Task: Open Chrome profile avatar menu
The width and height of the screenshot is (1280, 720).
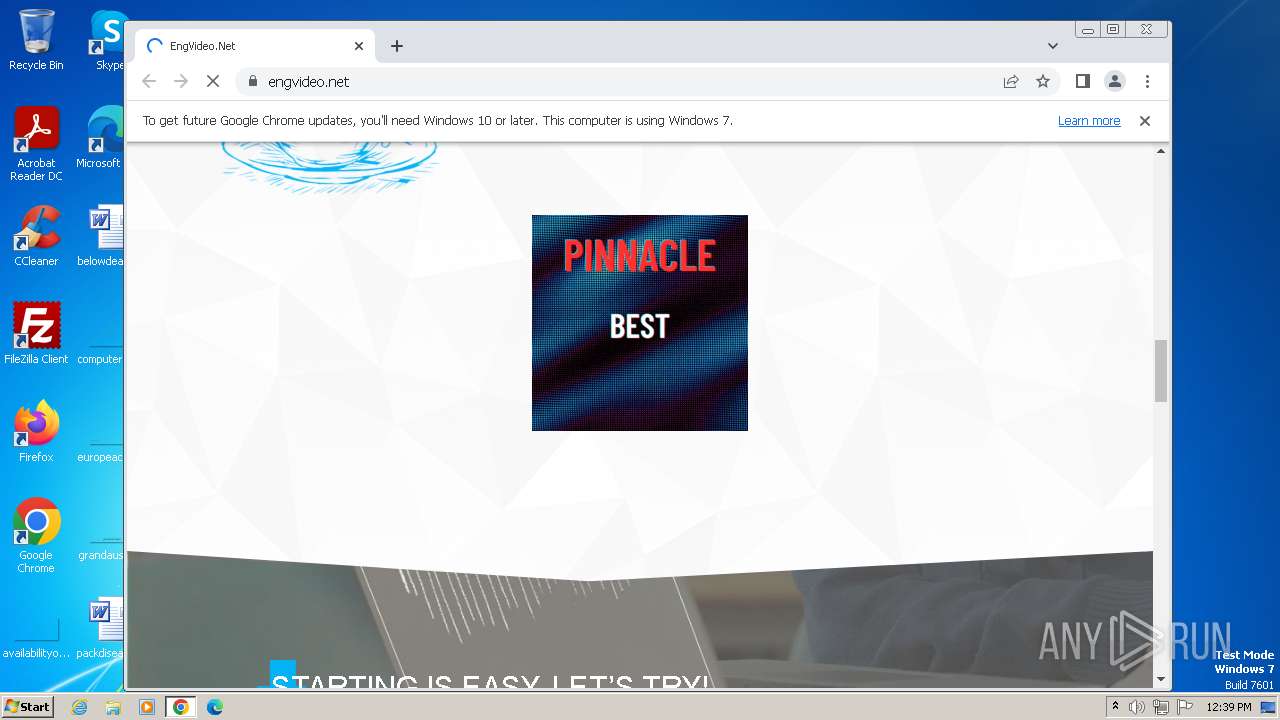Action: coord(1115,82)
